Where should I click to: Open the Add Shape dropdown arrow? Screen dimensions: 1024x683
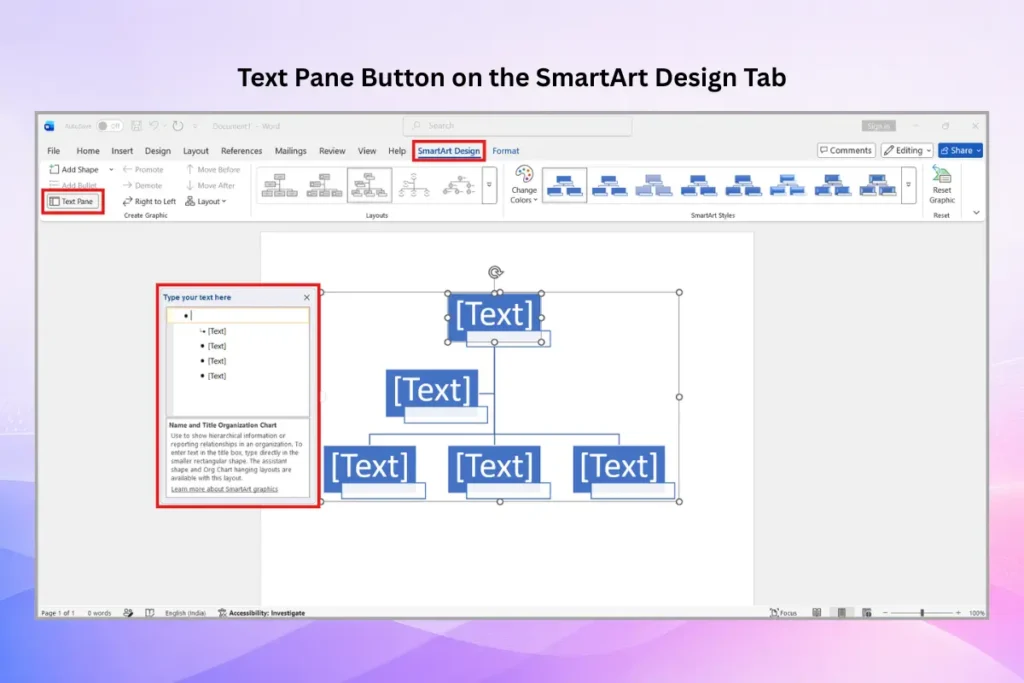click(x=111, y=169)
